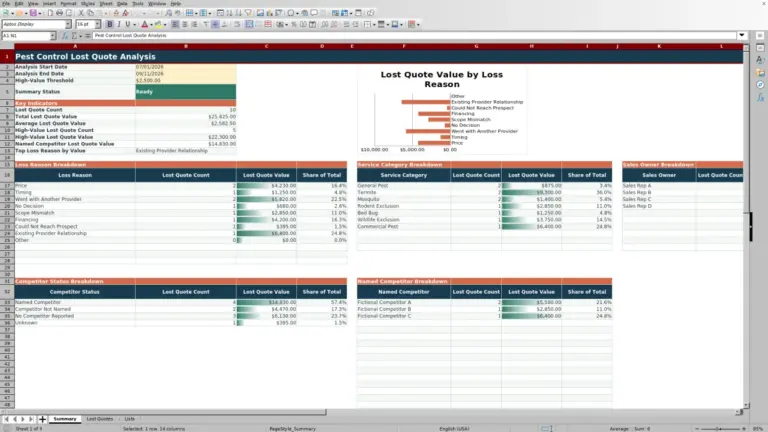768x432 pixels.
Task: Open the font size dropdown
Action: click(x=97, y=24)
